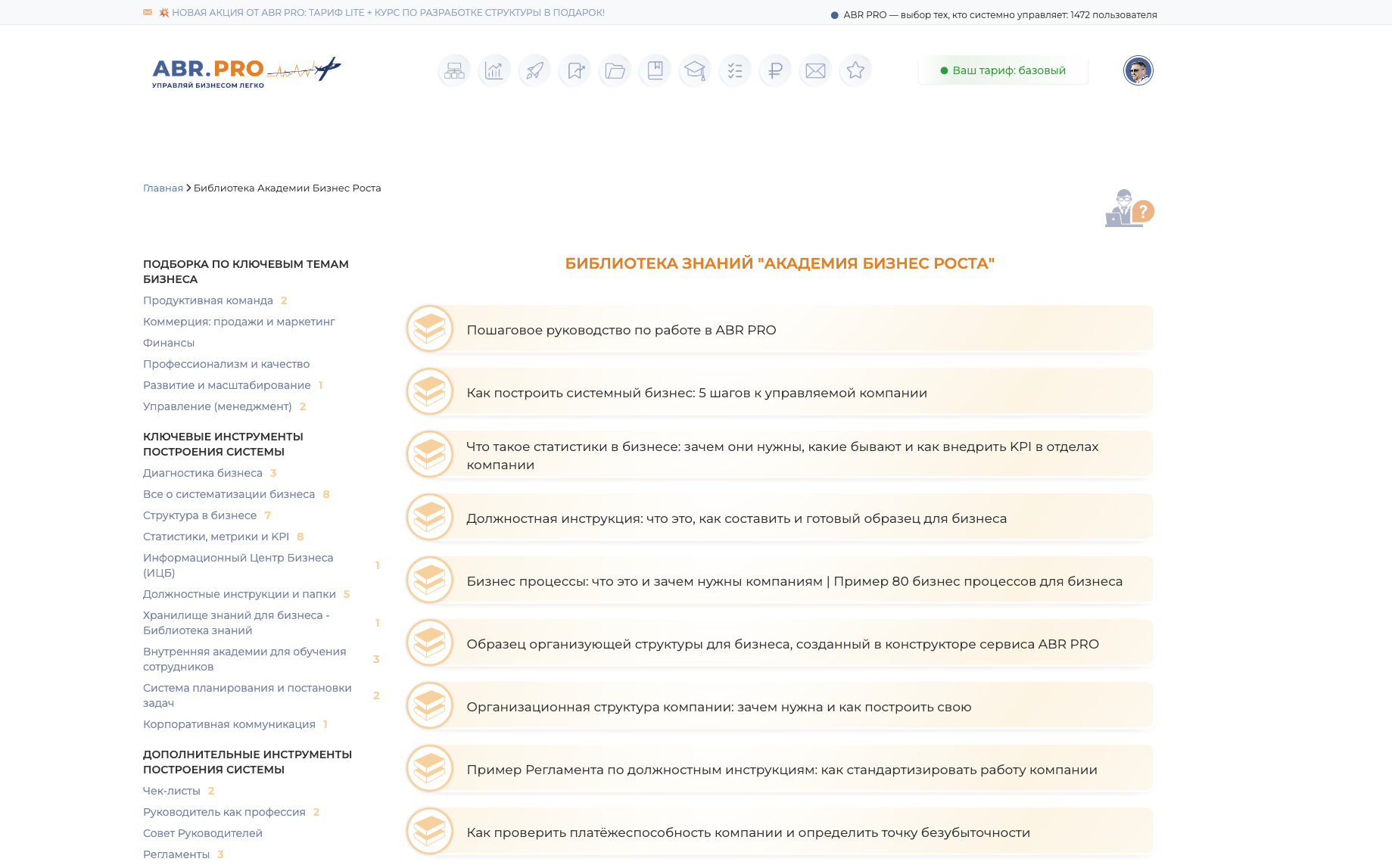This screenshot has height=868, width=1392.
Task: Click the envelope mail icon
Action: pyautogui.click(x=815, y=70)
